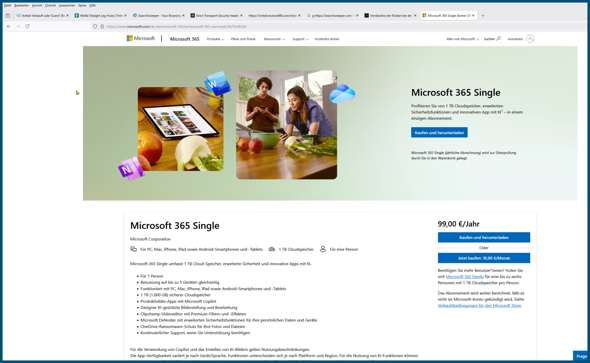Open the Bearbeiten menu
Viewport: 590px width, 363px height.
21,5
